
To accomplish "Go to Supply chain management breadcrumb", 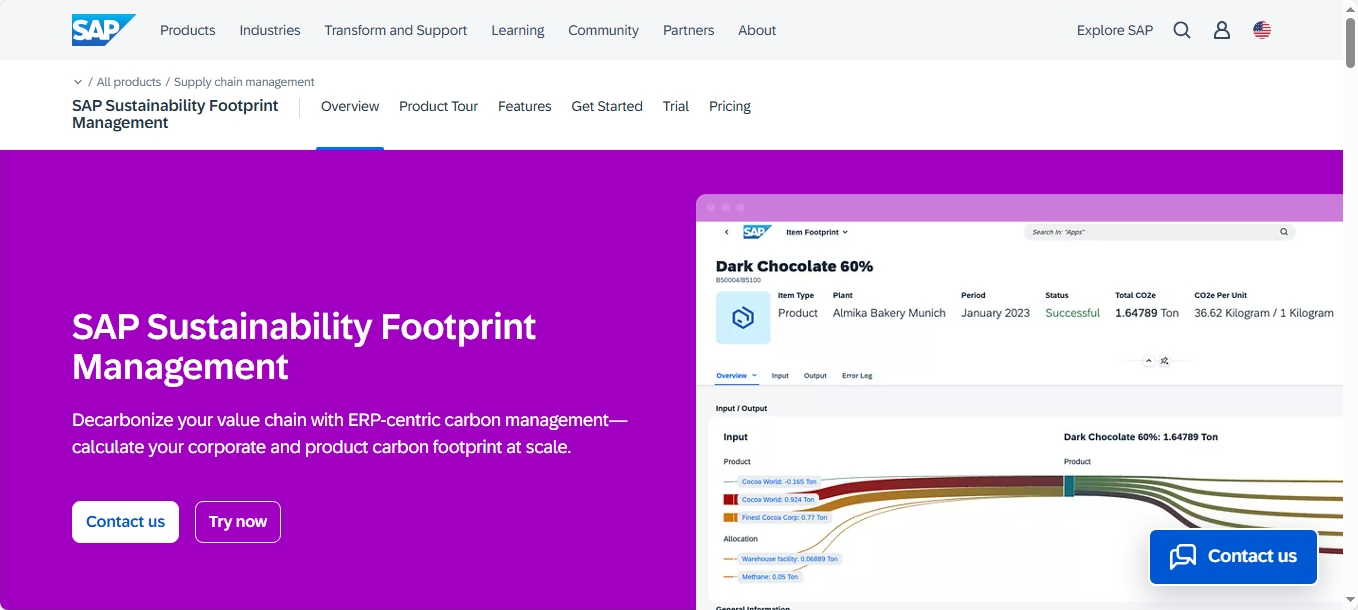I will pyautogui.click(x=244, y=82).
